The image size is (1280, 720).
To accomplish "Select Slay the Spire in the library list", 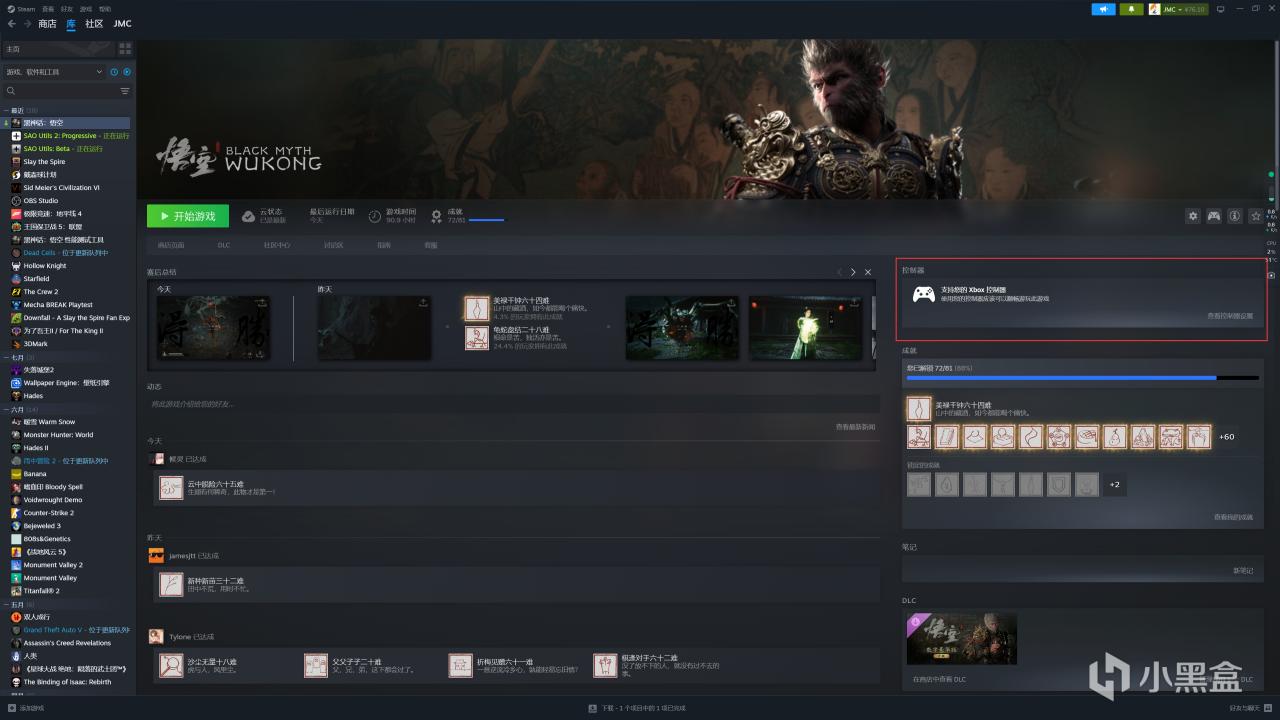I will click(x=44, y=161).
